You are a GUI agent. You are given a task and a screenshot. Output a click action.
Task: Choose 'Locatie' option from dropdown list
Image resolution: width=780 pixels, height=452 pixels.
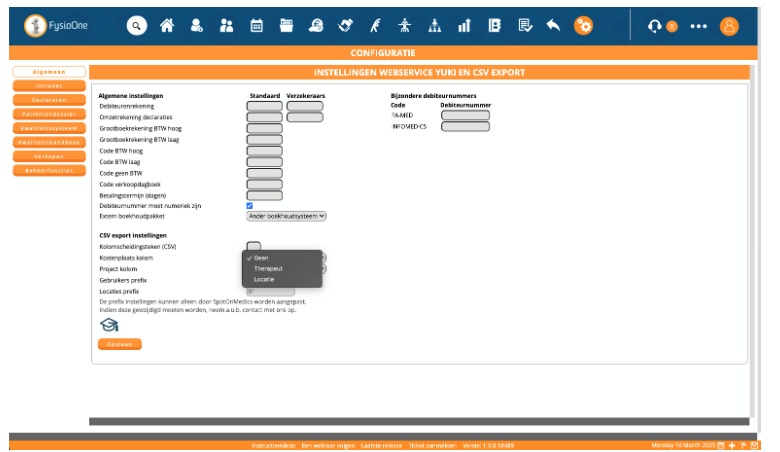264,279
